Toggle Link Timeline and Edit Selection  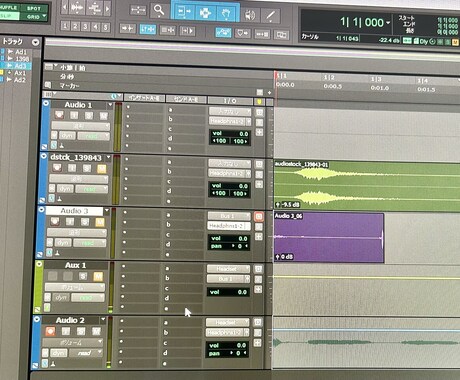148,29
